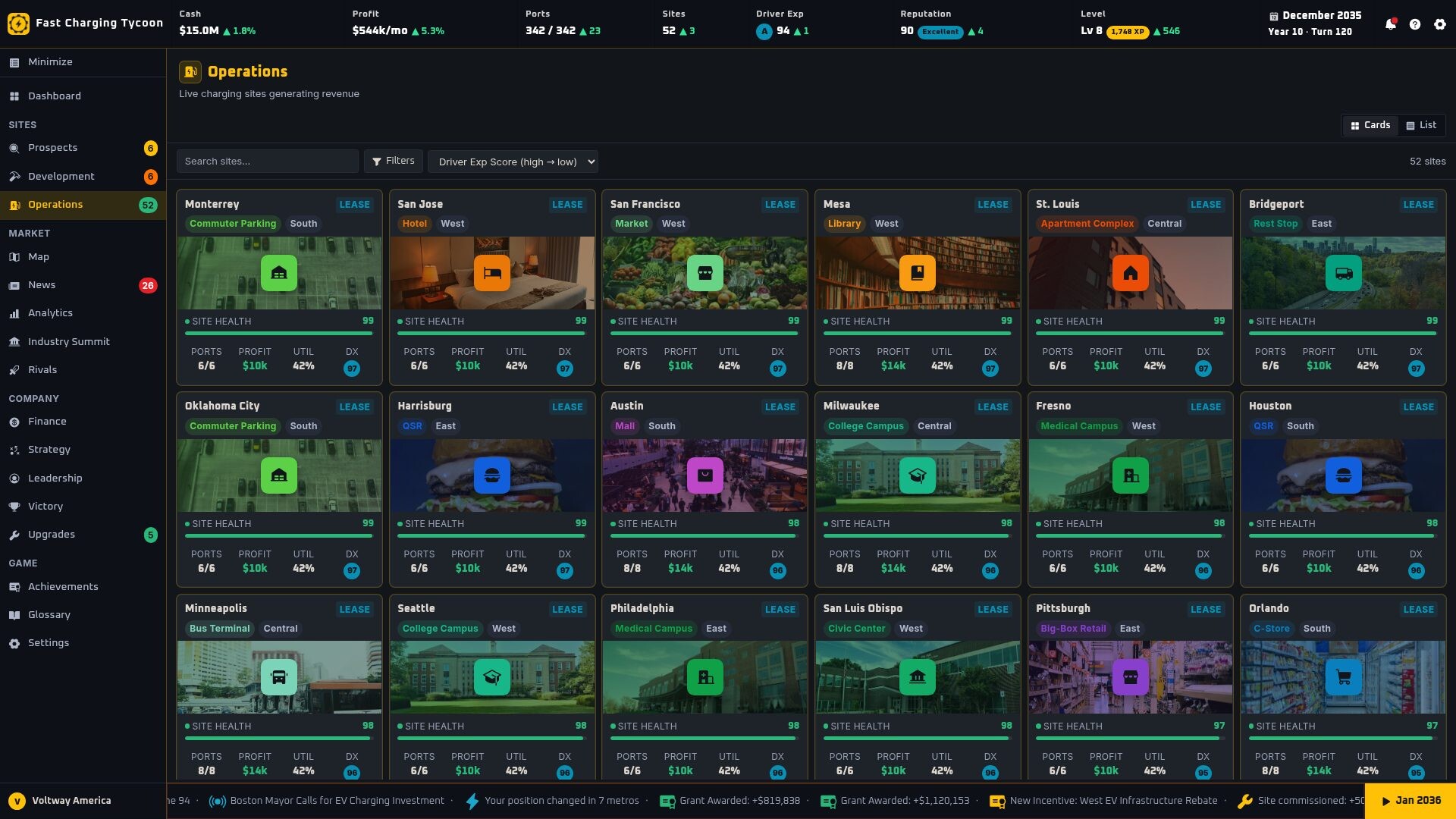
Task: Click the shopping cart icon on Orlando card
Action: (1343, 677)
